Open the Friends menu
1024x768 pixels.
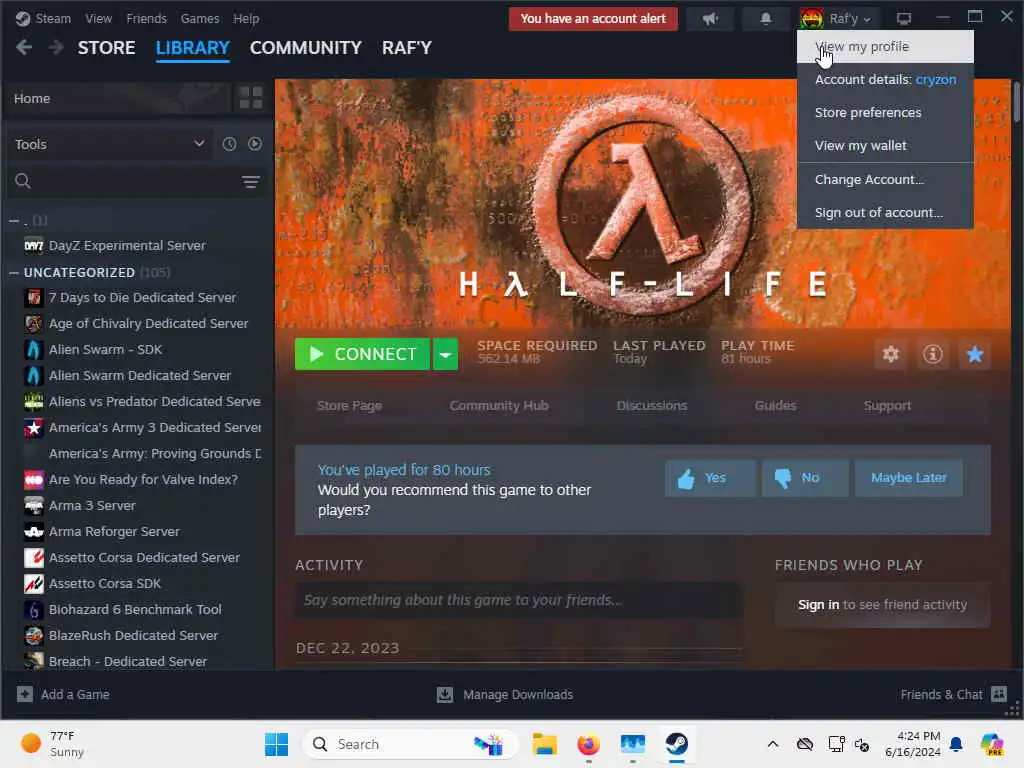point(146,19)
